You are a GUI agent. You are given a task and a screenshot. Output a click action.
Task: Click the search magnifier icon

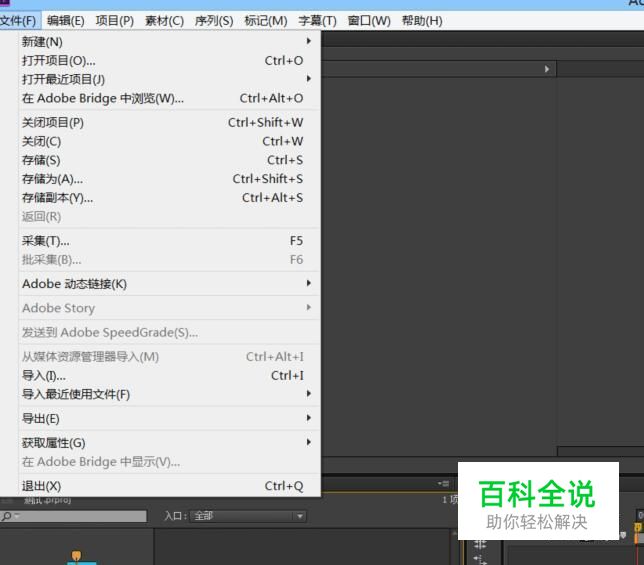pos(7,516)
